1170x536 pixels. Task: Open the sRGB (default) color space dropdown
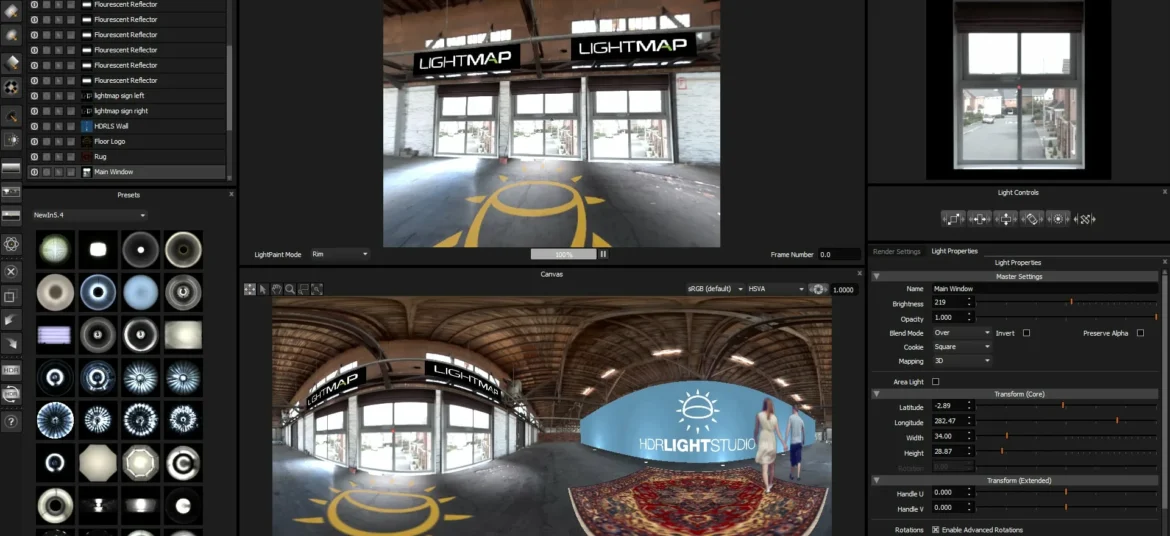point(715,289)
